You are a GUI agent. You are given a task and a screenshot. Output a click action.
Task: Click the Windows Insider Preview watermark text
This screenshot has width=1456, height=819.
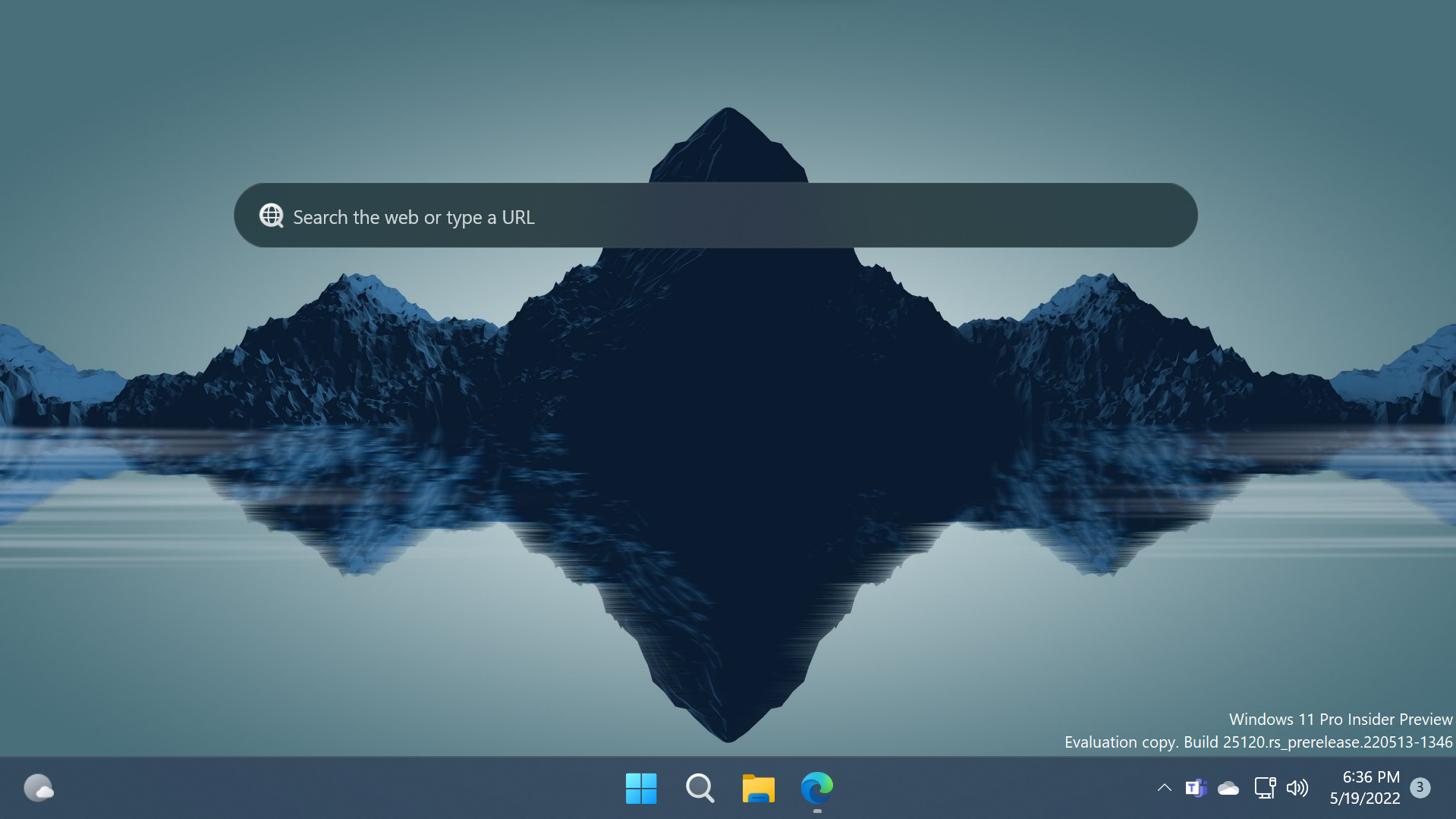tap(1338, 720)
